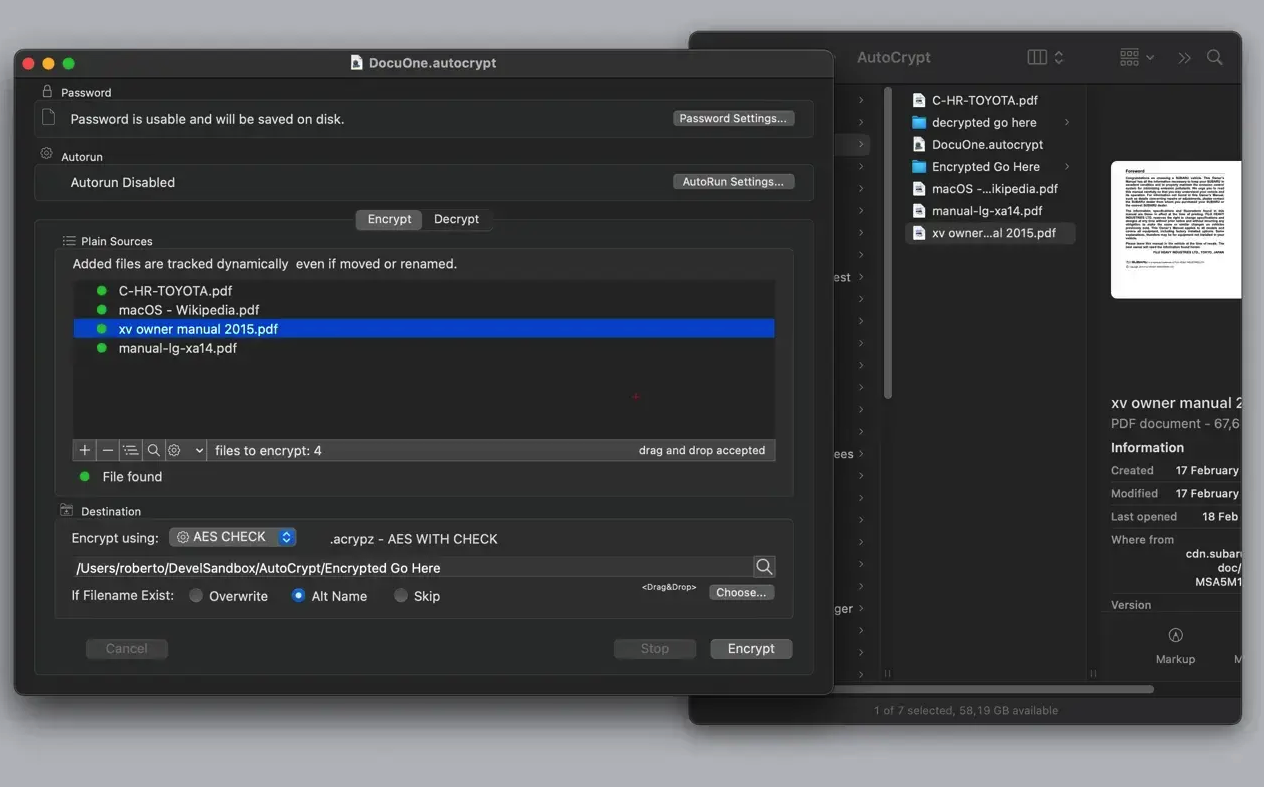Click the Encrypt button
The image size is (1264, 787).
point(751,648)
